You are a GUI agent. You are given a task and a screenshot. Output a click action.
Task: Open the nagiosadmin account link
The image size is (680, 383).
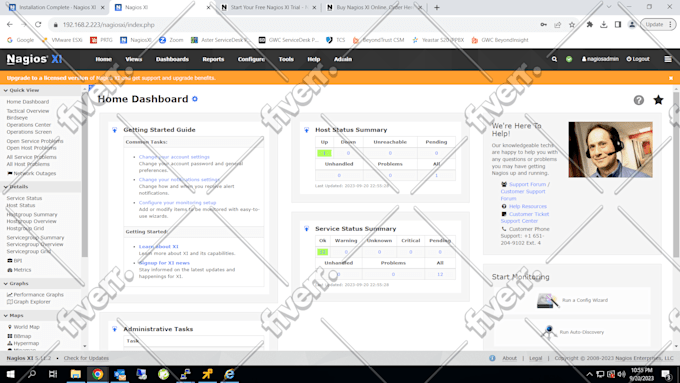point(600,59)
